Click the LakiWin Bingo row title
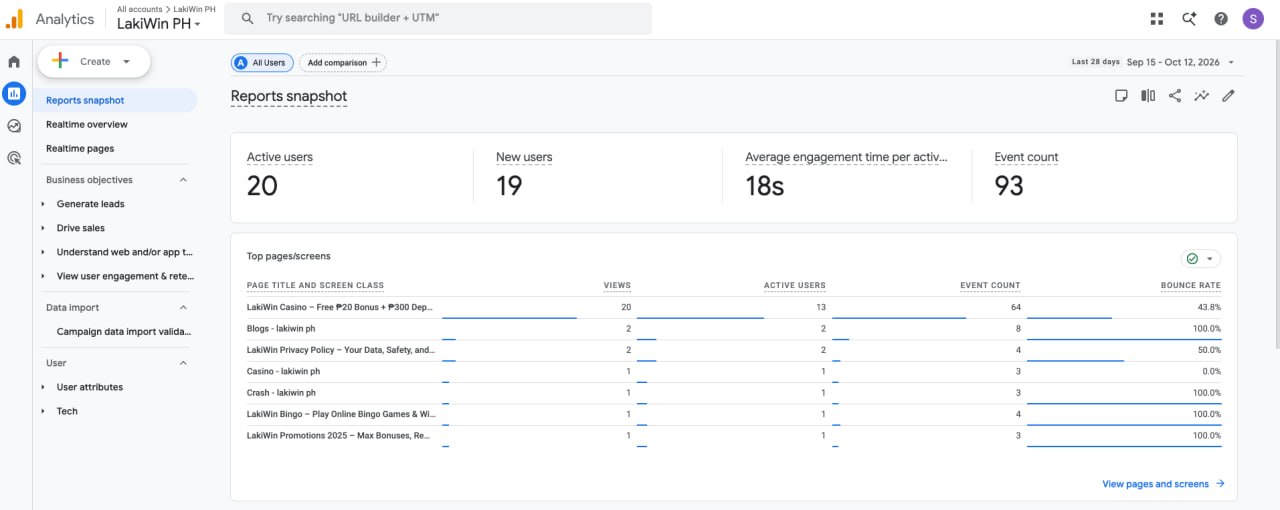Image resolution: width=1280 pixels, height=510 pixels. click(x=341, y=414)
